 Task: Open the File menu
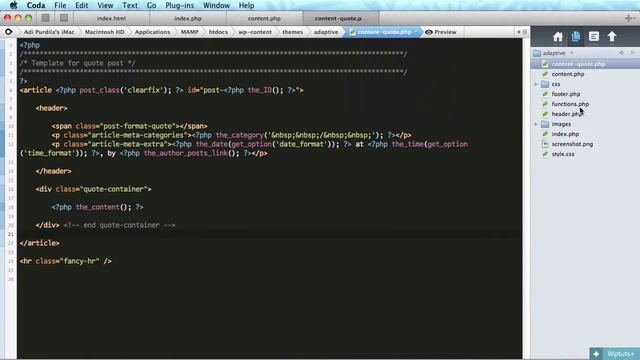tap(60, 5)
